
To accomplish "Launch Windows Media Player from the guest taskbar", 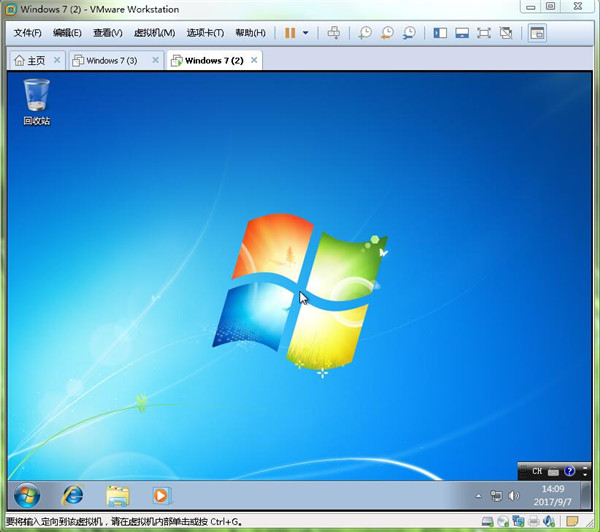I will (161, 496).
